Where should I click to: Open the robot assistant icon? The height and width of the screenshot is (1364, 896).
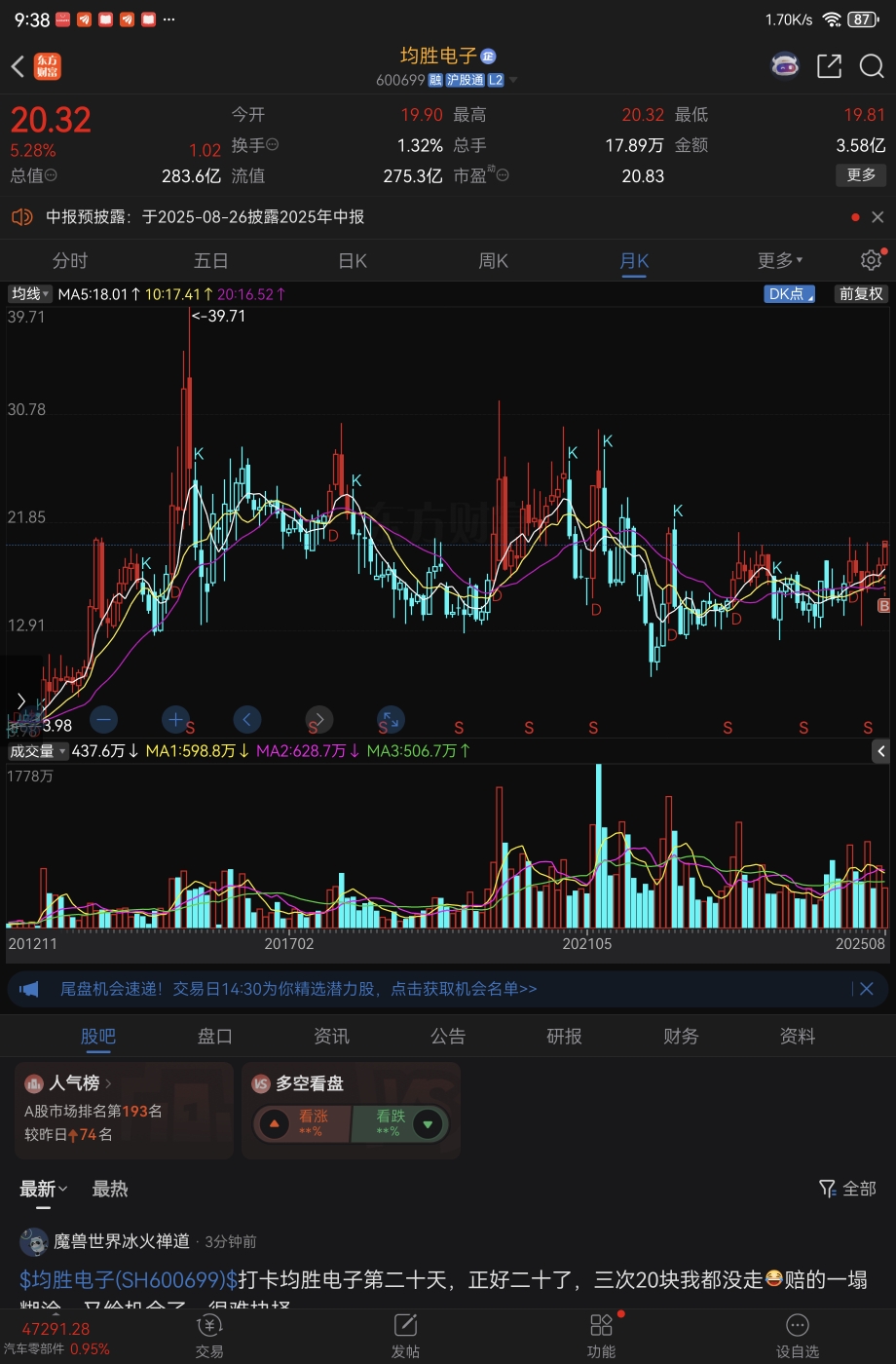click(x=785, y=66)
